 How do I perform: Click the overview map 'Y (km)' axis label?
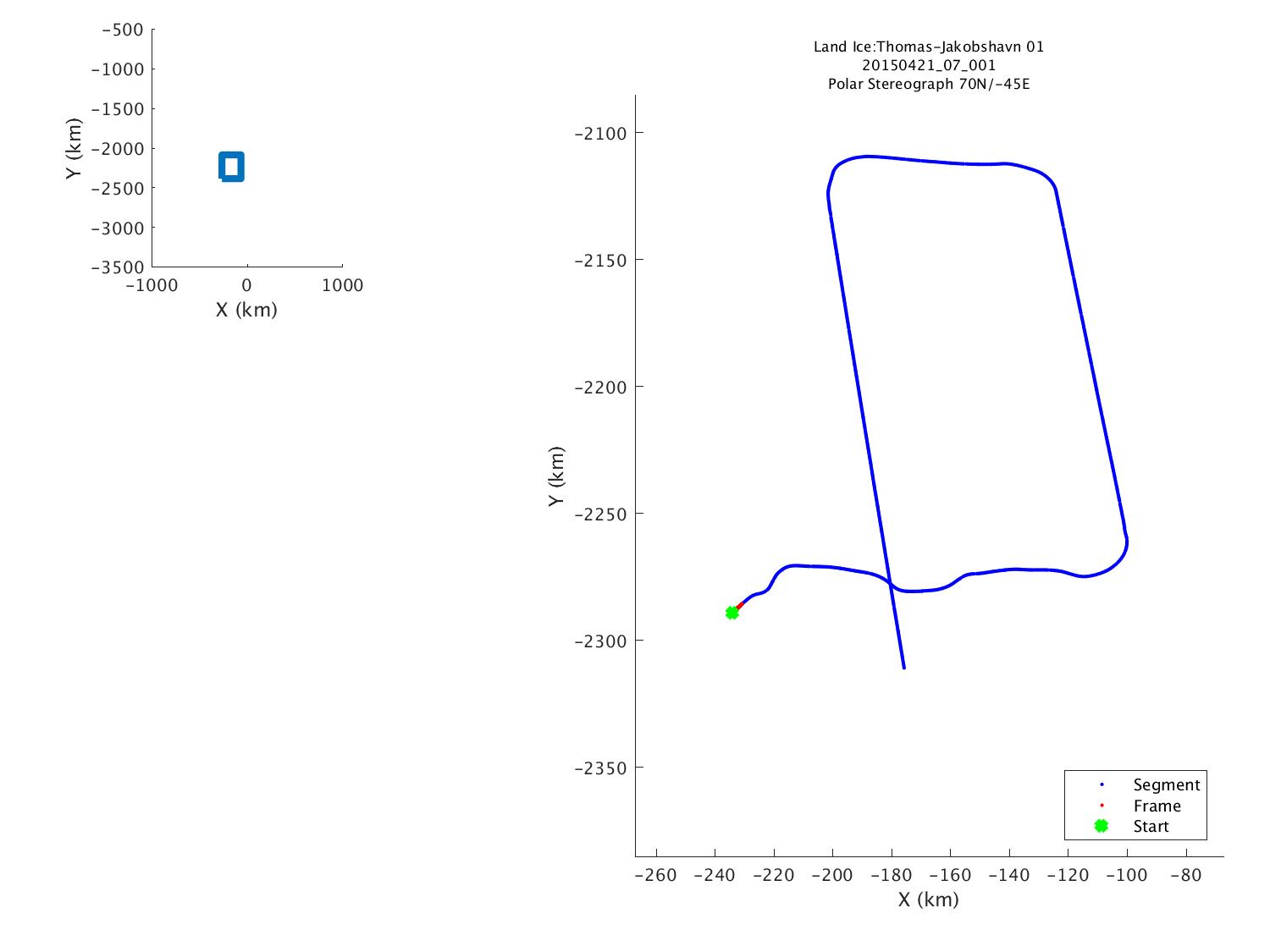[75, 148]
